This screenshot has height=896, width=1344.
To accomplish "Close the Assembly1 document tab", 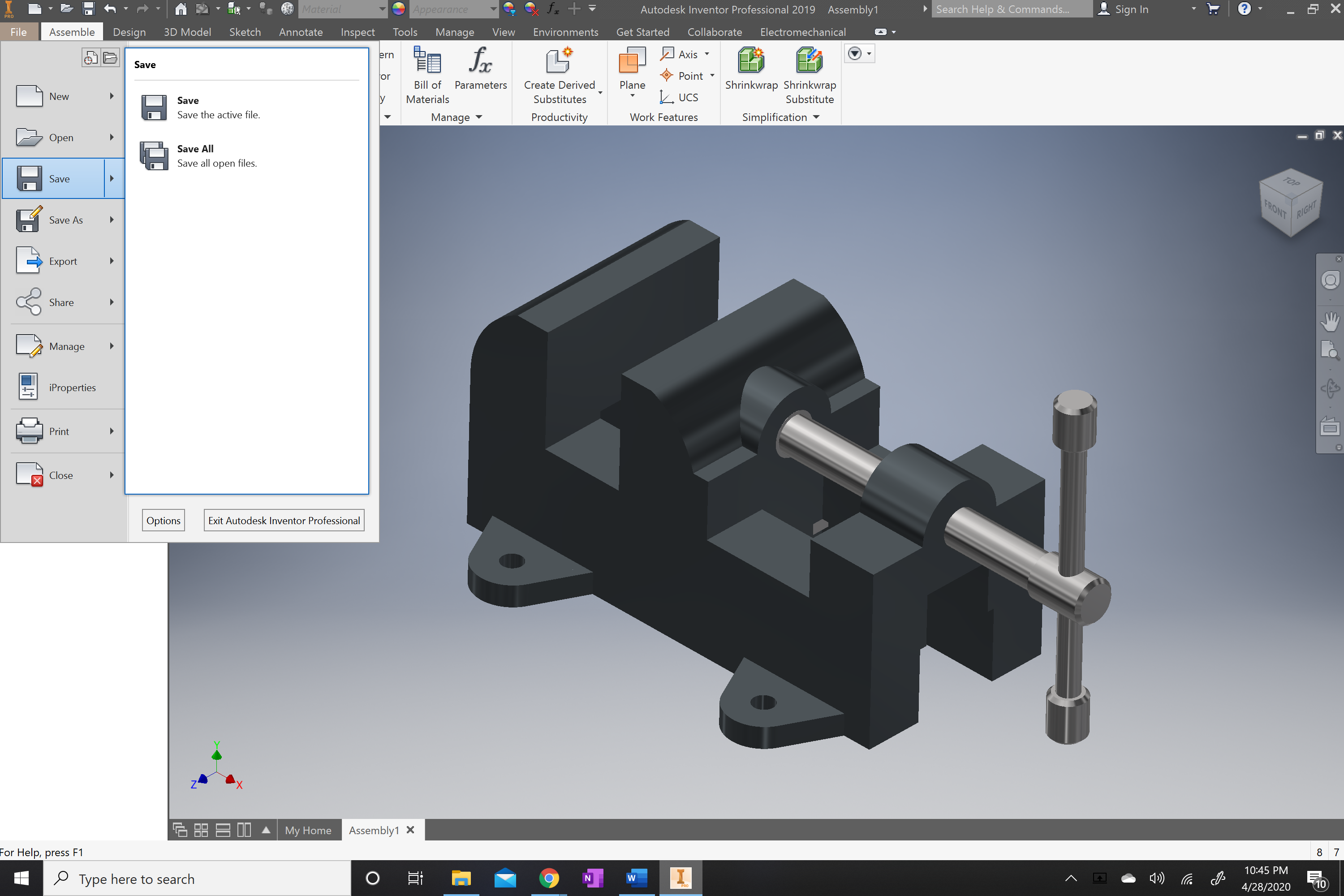I will [410, 830].
